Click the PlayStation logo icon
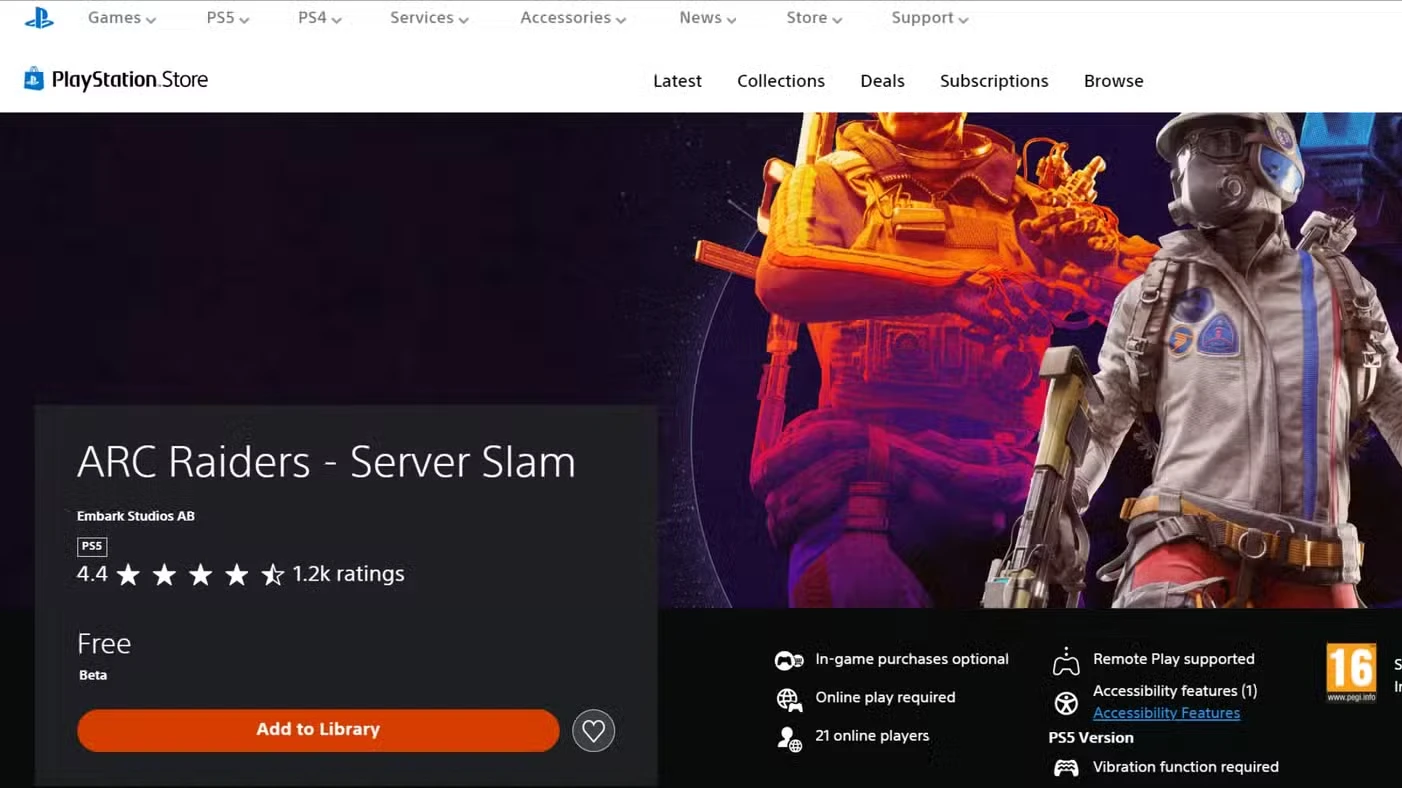 [x=39, y=18]
